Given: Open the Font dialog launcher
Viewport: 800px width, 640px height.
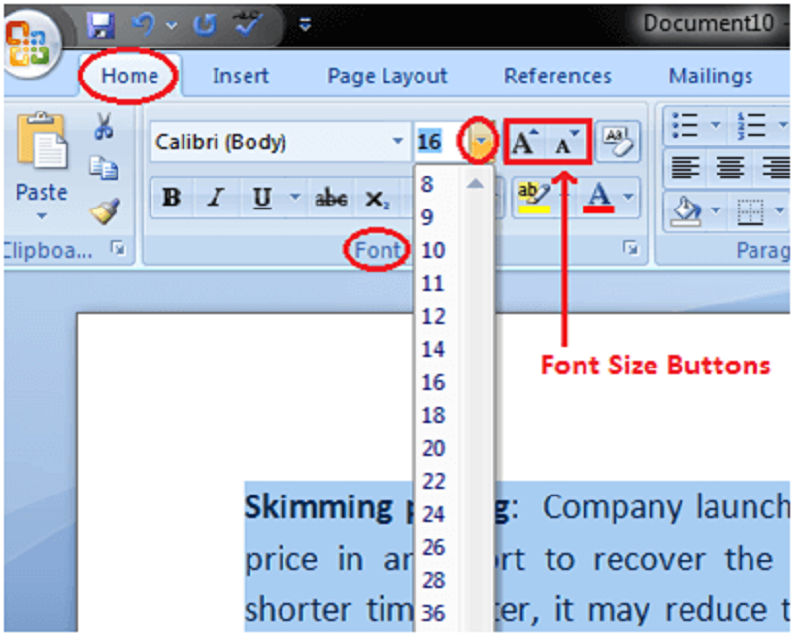Looking at the screenshot, I should click(631, 249).
